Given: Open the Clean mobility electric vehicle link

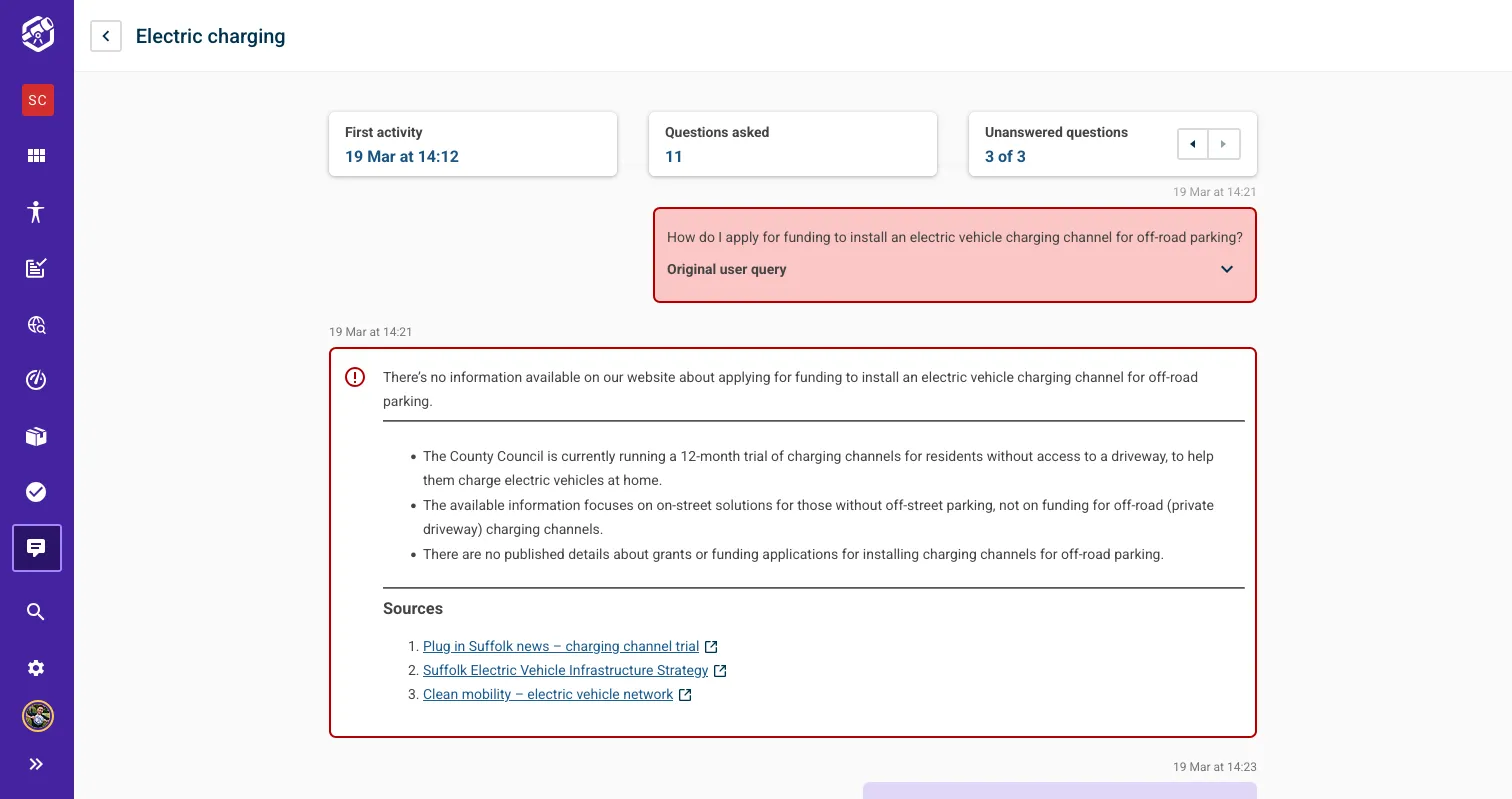Looking at the screenshot, I should [546, 694].
